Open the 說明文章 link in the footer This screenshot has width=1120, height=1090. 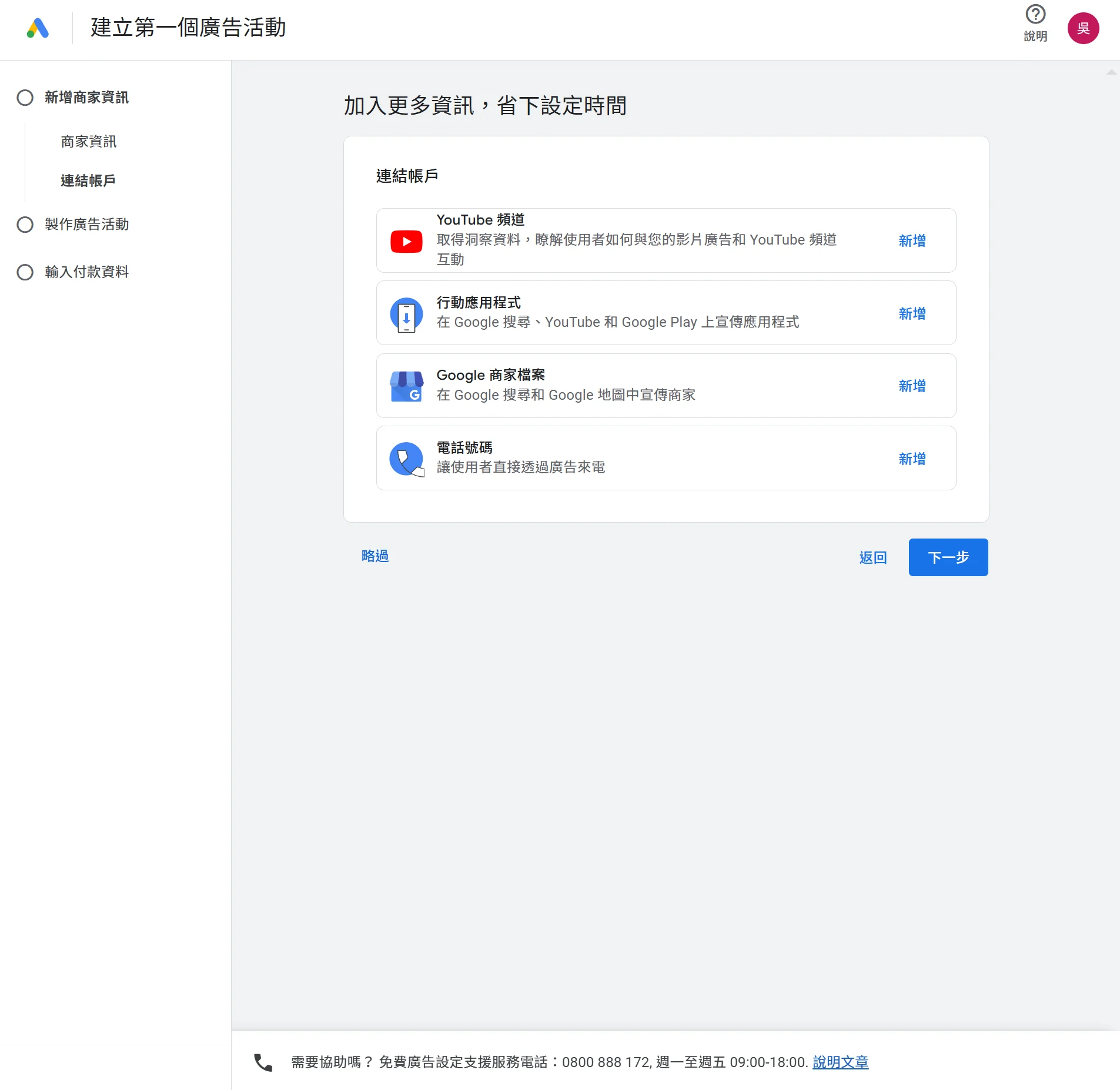tap(840, 1062)
